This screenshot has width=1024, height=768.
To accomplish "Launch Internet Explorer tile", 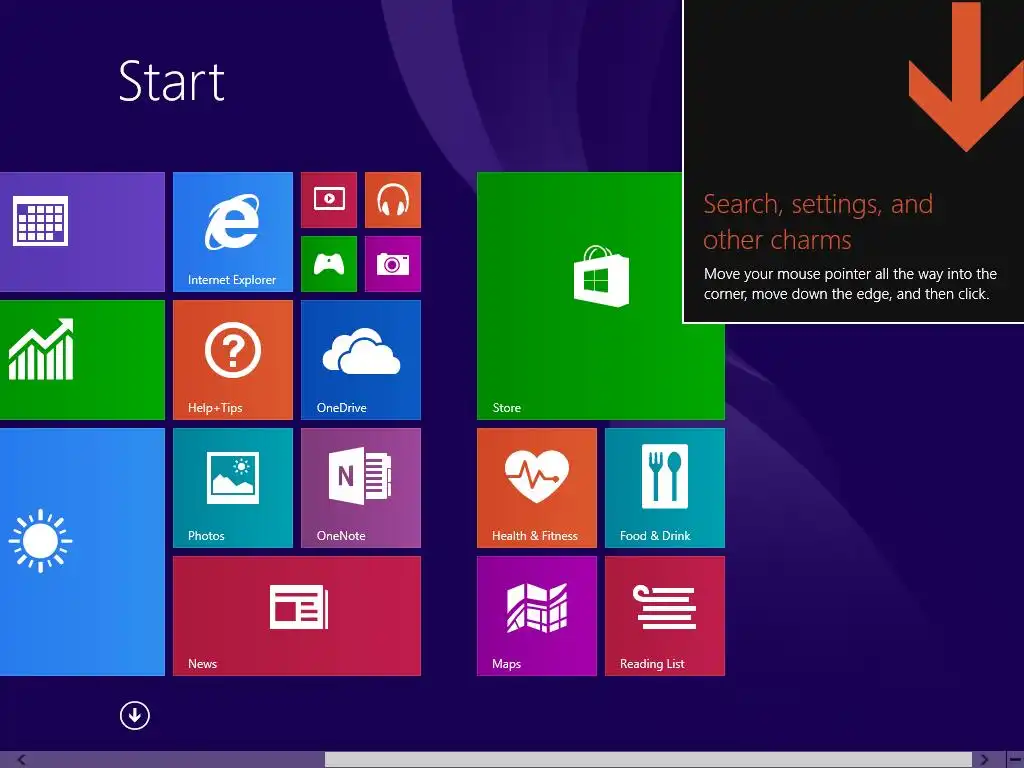I will [232, 232].
